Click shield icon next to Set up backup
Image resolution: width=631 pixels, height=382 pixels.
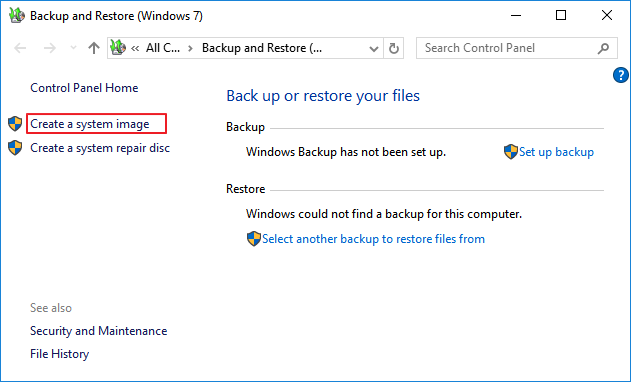pos(511,152)
